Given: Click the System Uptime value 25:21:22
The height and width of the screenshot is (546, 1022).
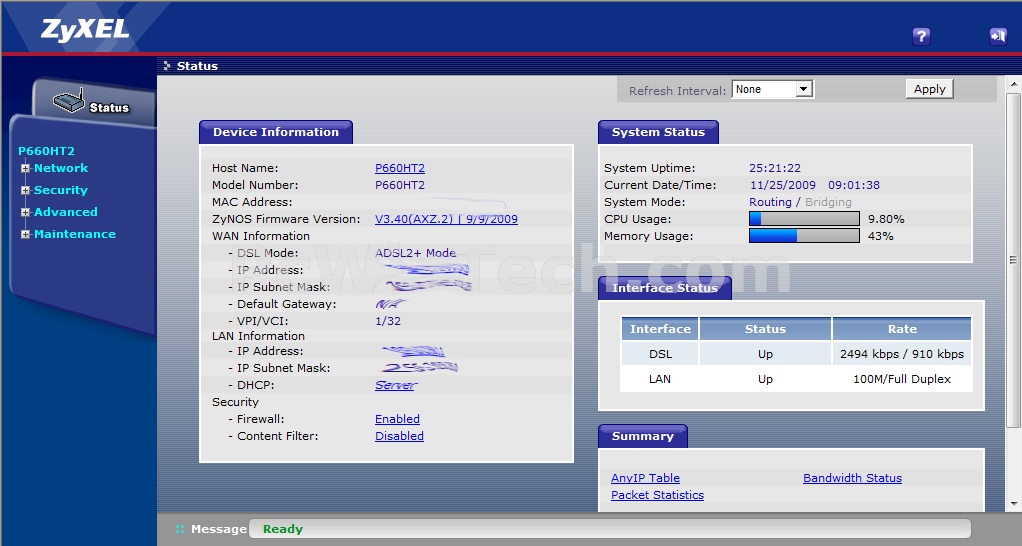Looking at the screenshot, I should [x=775, y=168].
